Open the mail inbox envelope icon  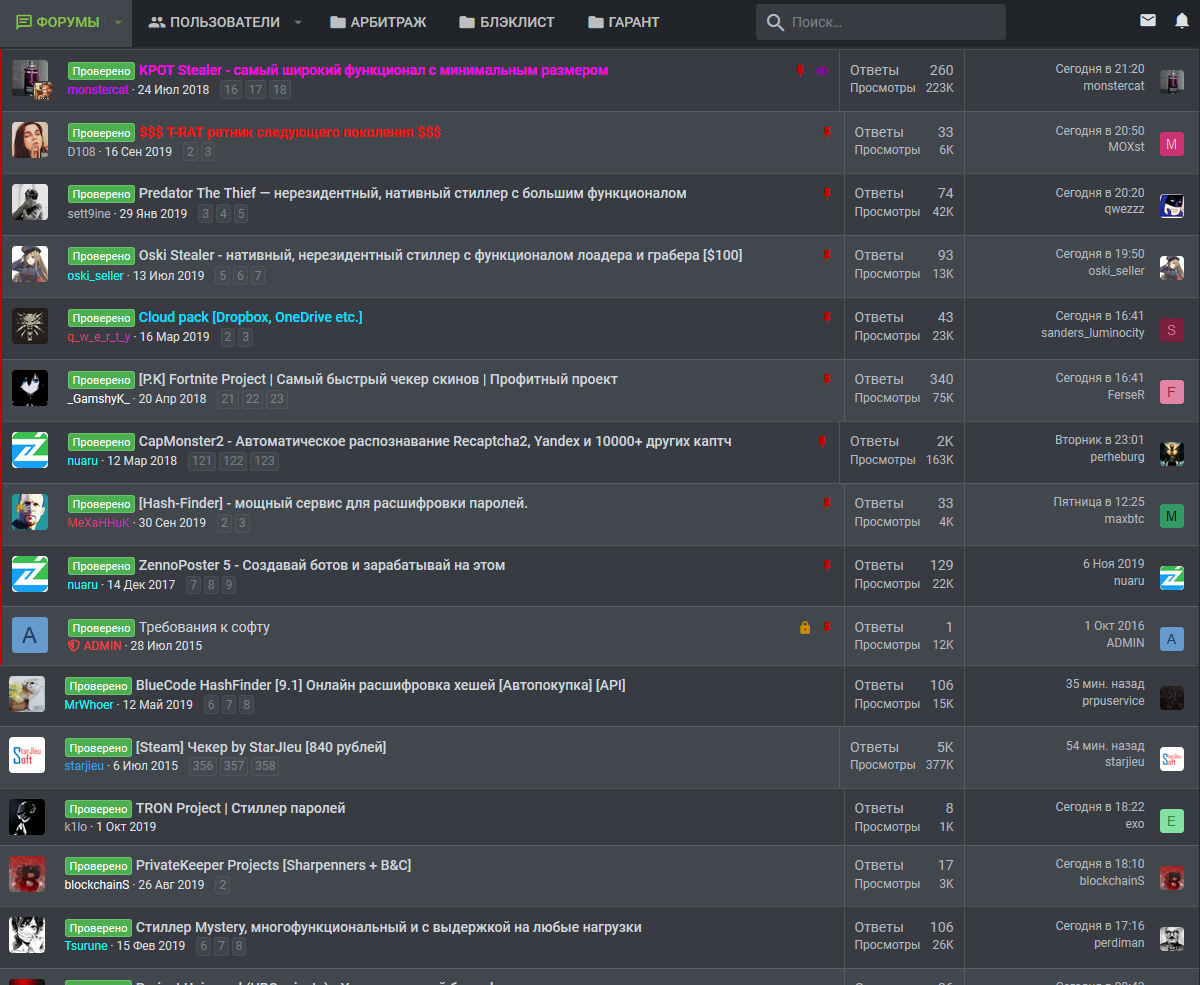point(1148,21)
